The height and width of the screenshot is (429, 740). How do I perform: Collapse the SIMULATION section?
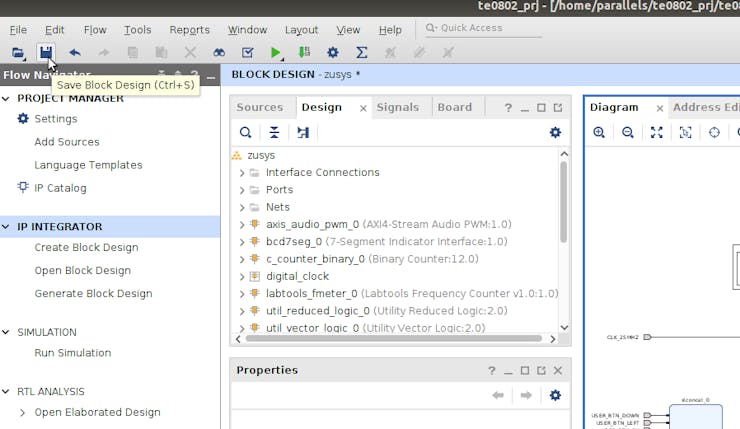6,332
